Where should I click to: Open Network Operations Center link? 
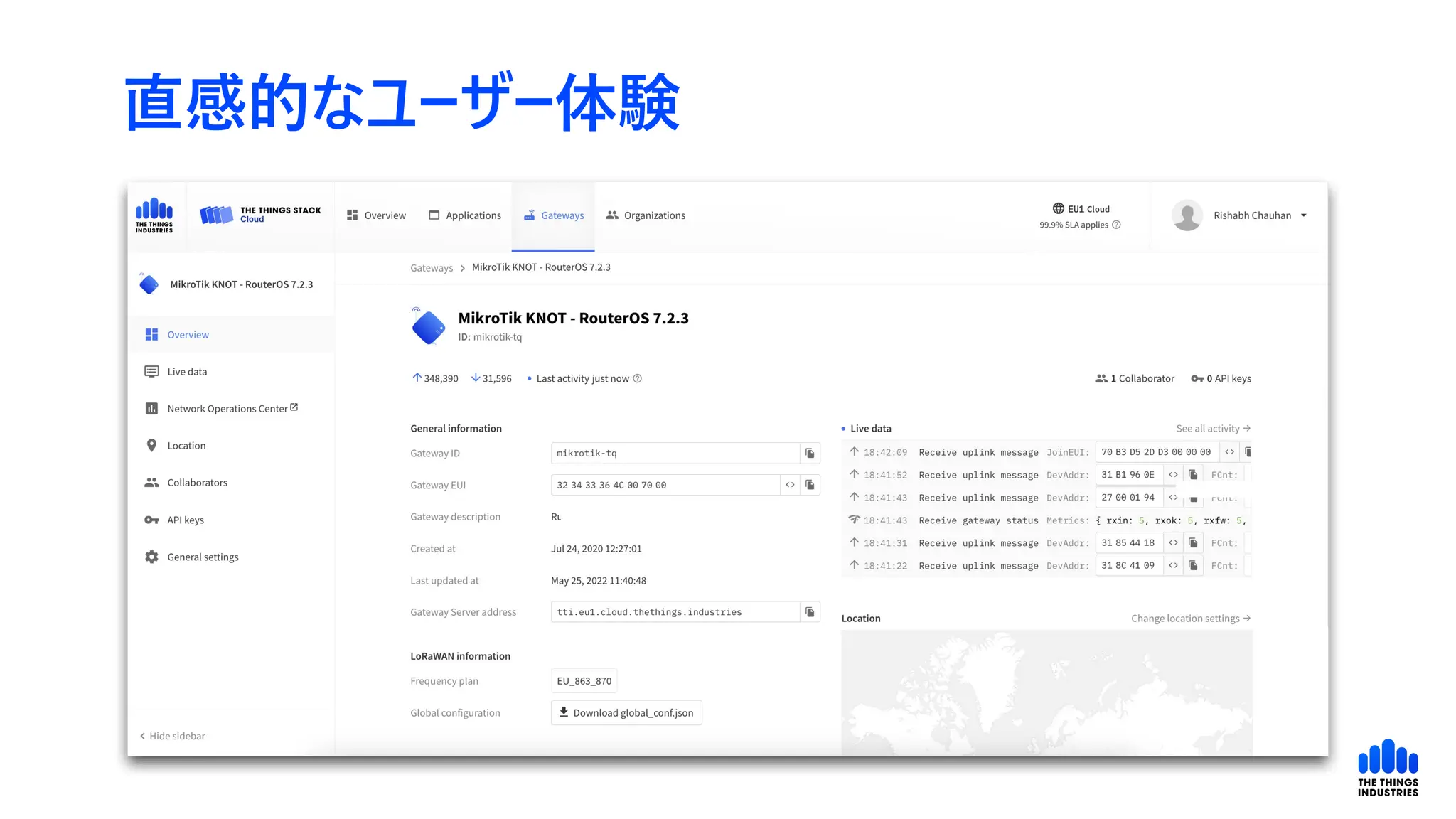click(231, 409)
